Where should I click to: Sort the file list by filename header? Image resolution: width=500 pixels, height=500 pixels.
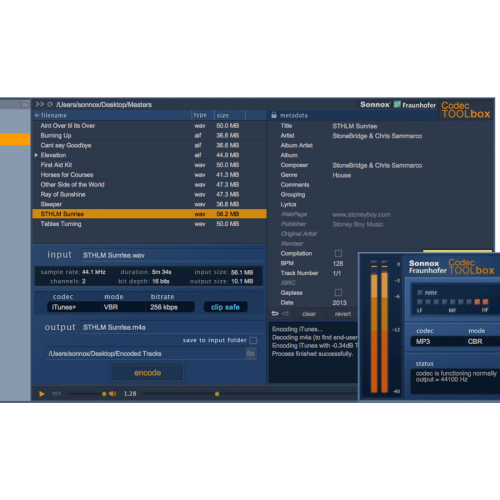(112, 115)
